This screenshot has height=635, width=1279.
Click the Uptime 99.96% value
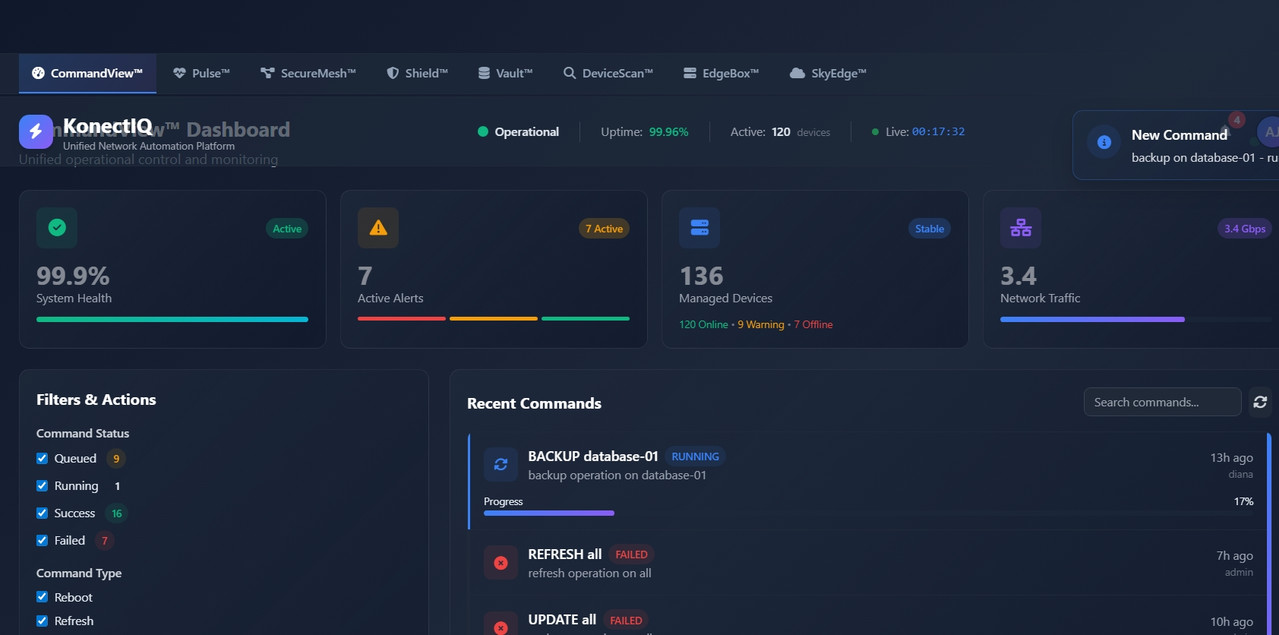[x=668, y=132]
